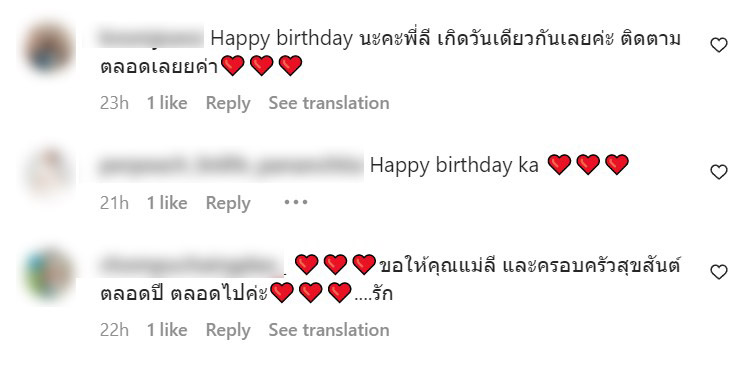The image size is (742, 366).
Task: Open first commenter's blurred profile picture
Action: 49,48
